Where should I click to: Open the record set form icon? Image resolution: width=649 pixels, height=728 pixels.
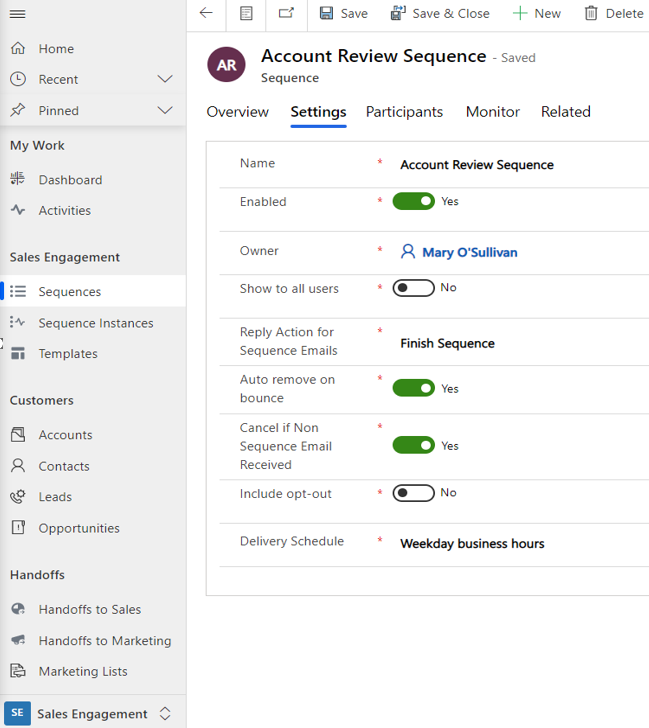pyautogui.click(x=246, y=13)
